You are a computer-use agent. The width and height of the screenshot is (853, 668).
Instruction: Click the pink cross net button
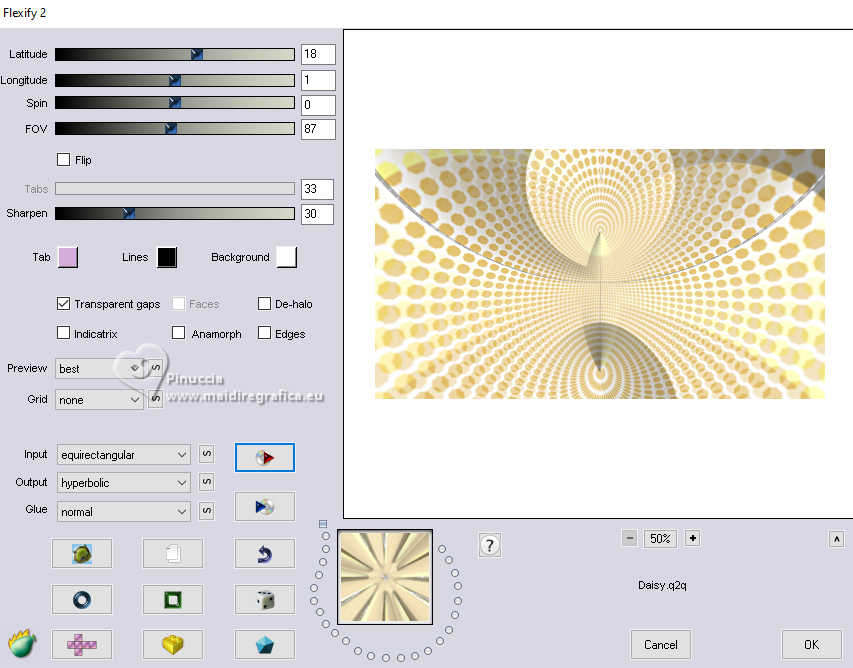(82, 644)
